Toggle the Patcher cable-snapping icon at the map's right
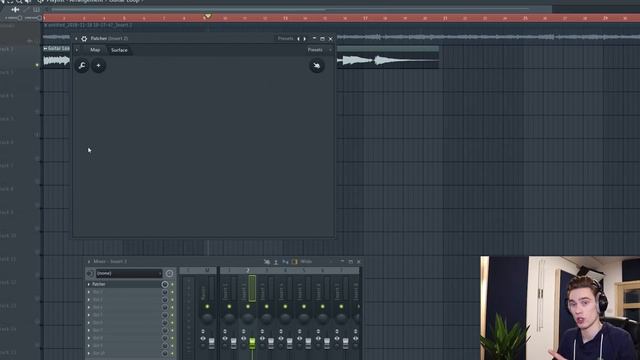 click(317, 66)
